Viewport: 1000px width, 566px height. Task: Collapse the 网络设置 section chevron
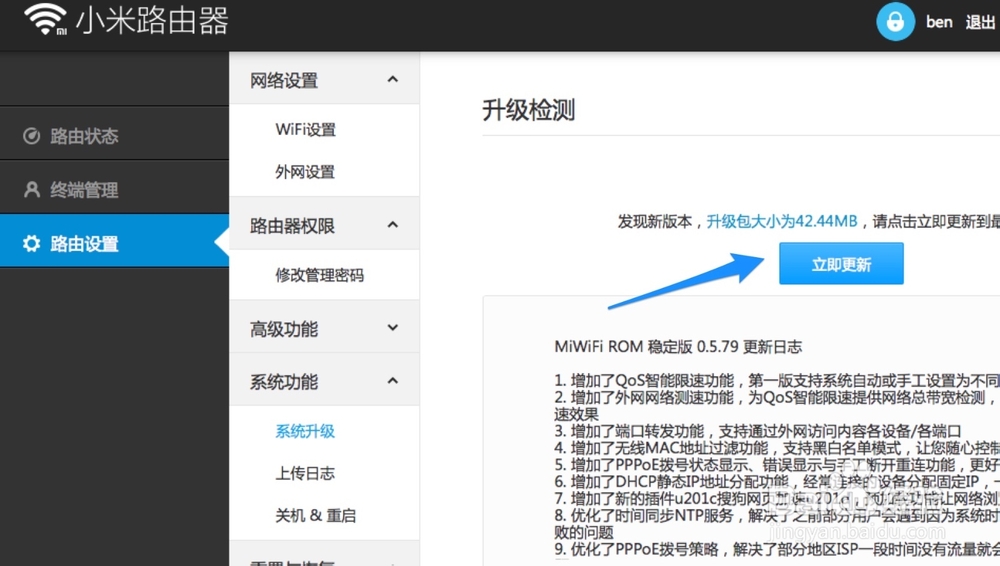393,79
